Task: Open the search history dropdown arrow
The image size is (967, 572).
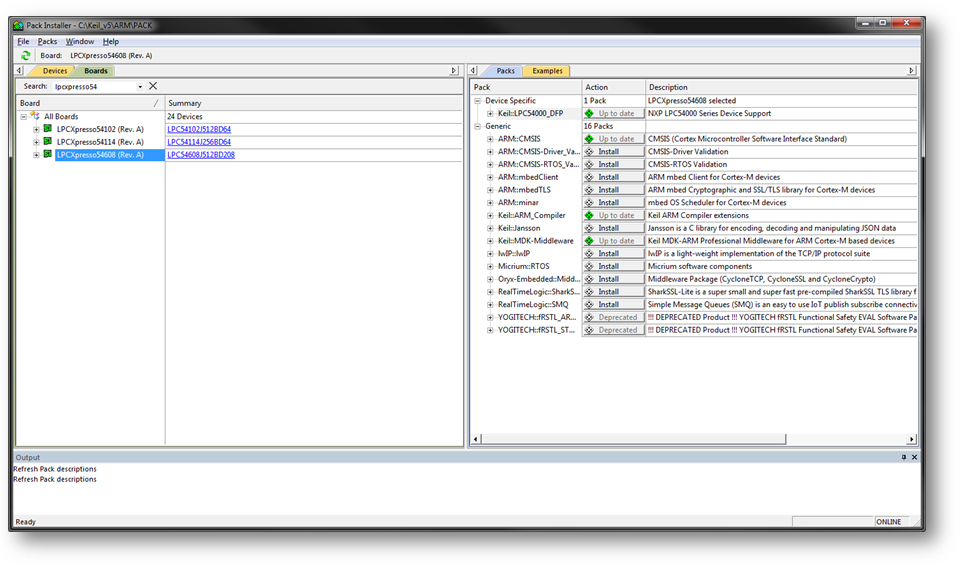Action: point(140,87)
